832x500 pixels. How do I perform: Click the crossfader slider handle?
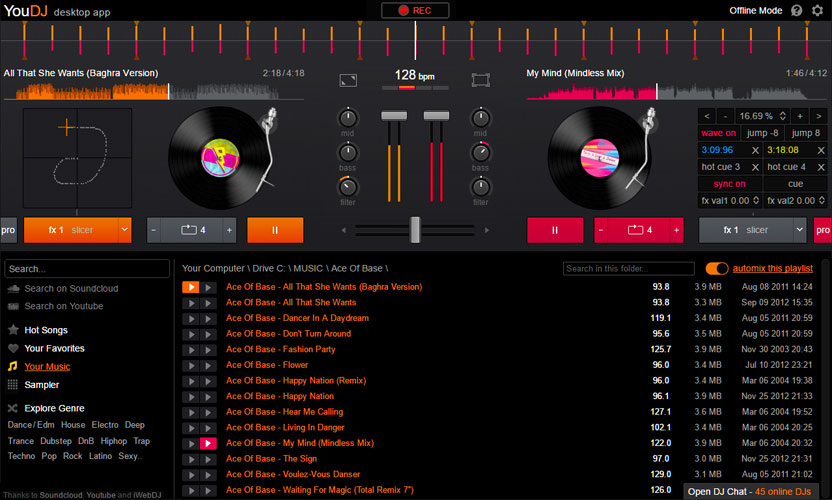tap(415, 230)
